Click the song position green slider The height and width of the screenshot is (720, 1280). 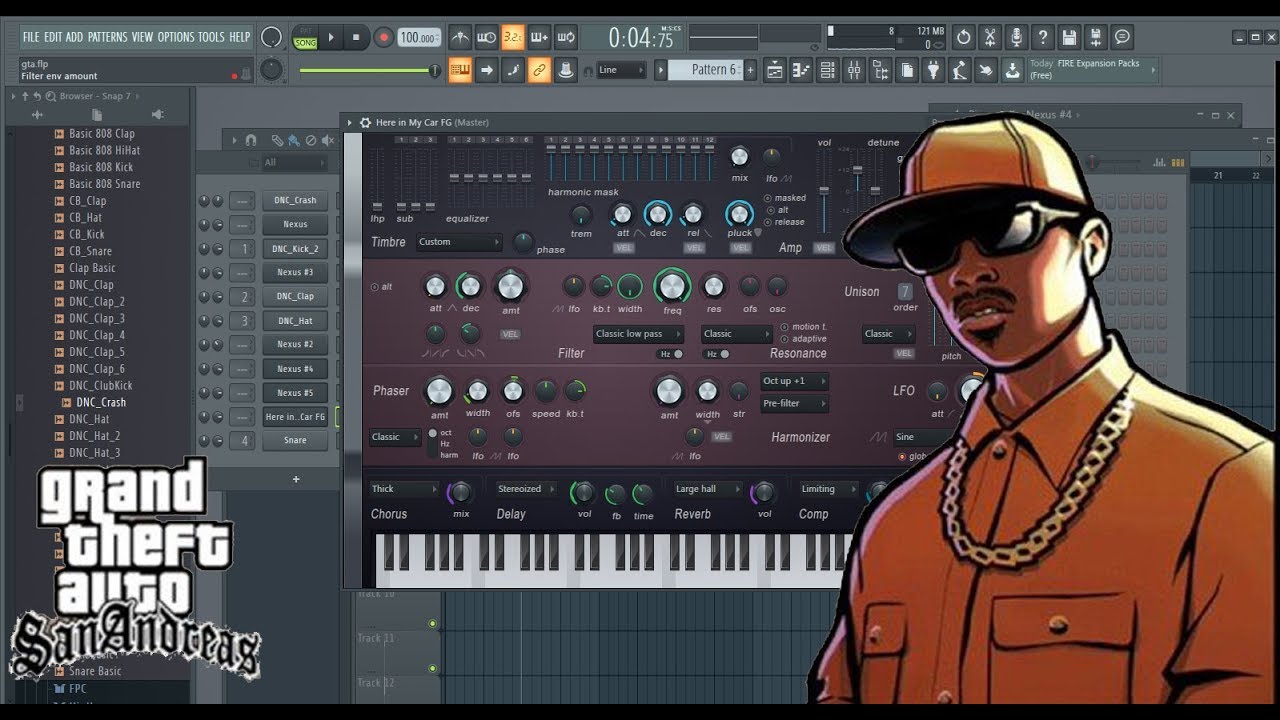click(x=368, y=71)
